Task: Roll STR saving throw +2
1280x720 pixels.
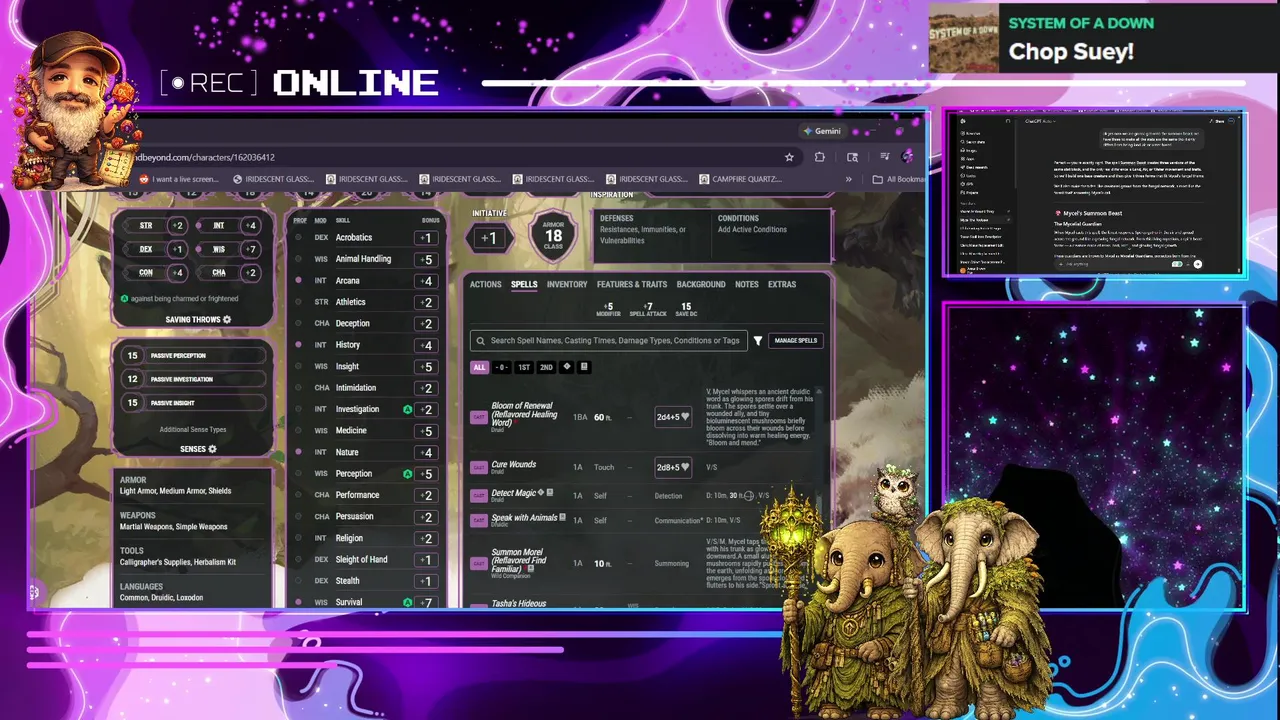Action: pos(176,226)
